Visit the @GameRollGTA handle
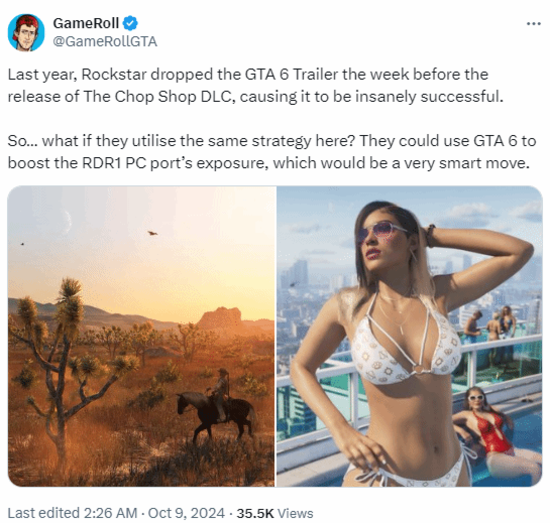The width and height of the screenshot is (550, 523). click(x=105, y=41)
